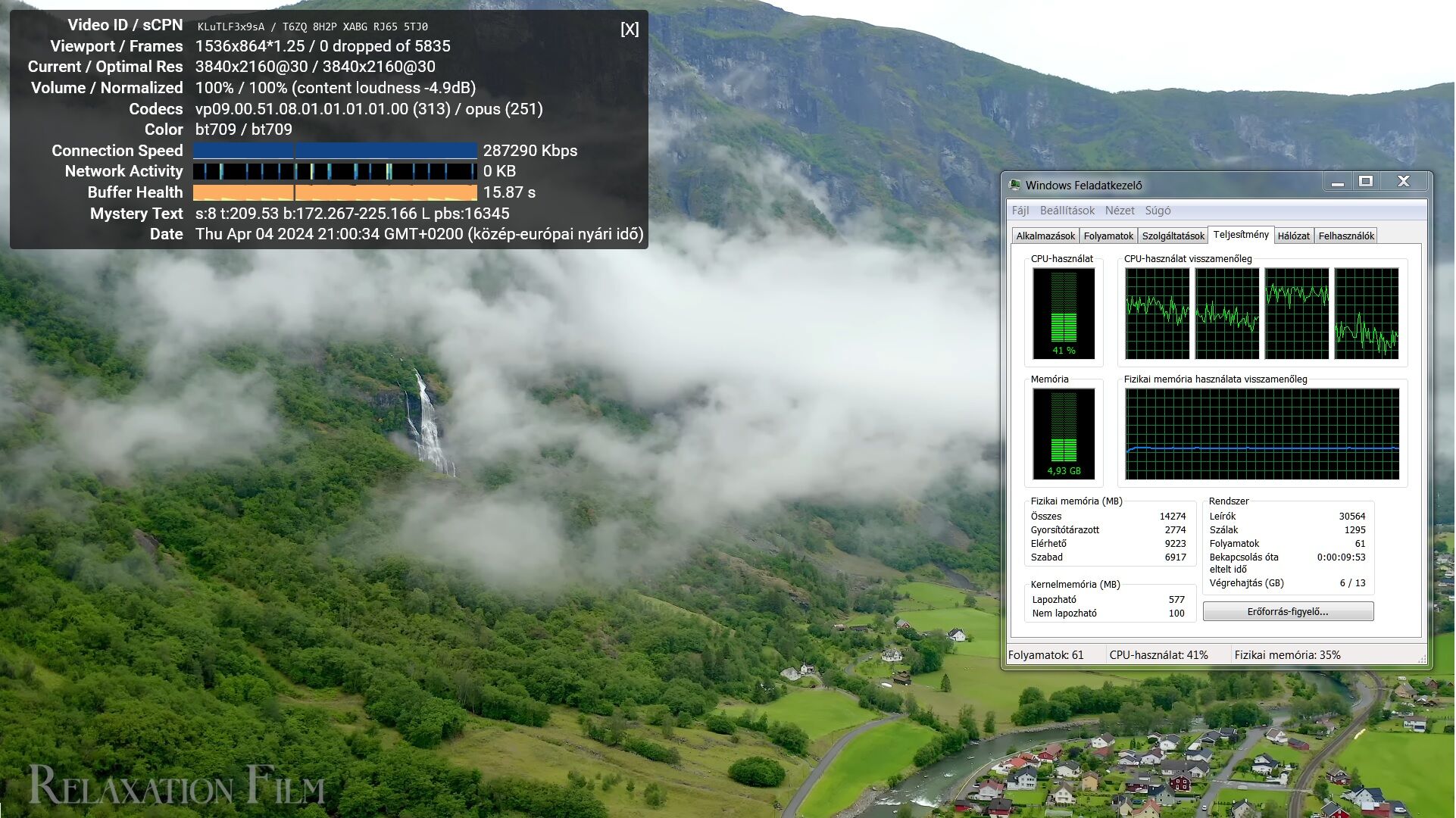Click the CPU-használat 41% gauge
Viewport: 1456px width, 818px height.
point(1063,313)
